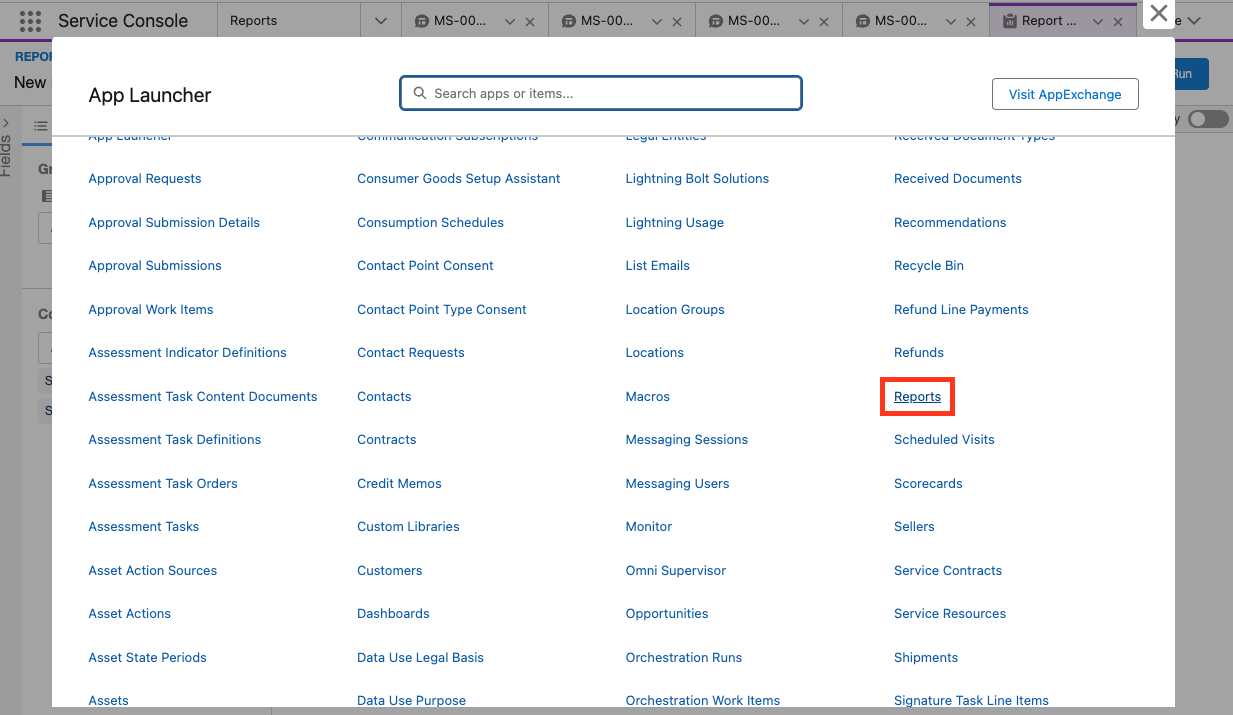Go to Customers
Viewport: 1233px width, 715px height.
point(390,571)
